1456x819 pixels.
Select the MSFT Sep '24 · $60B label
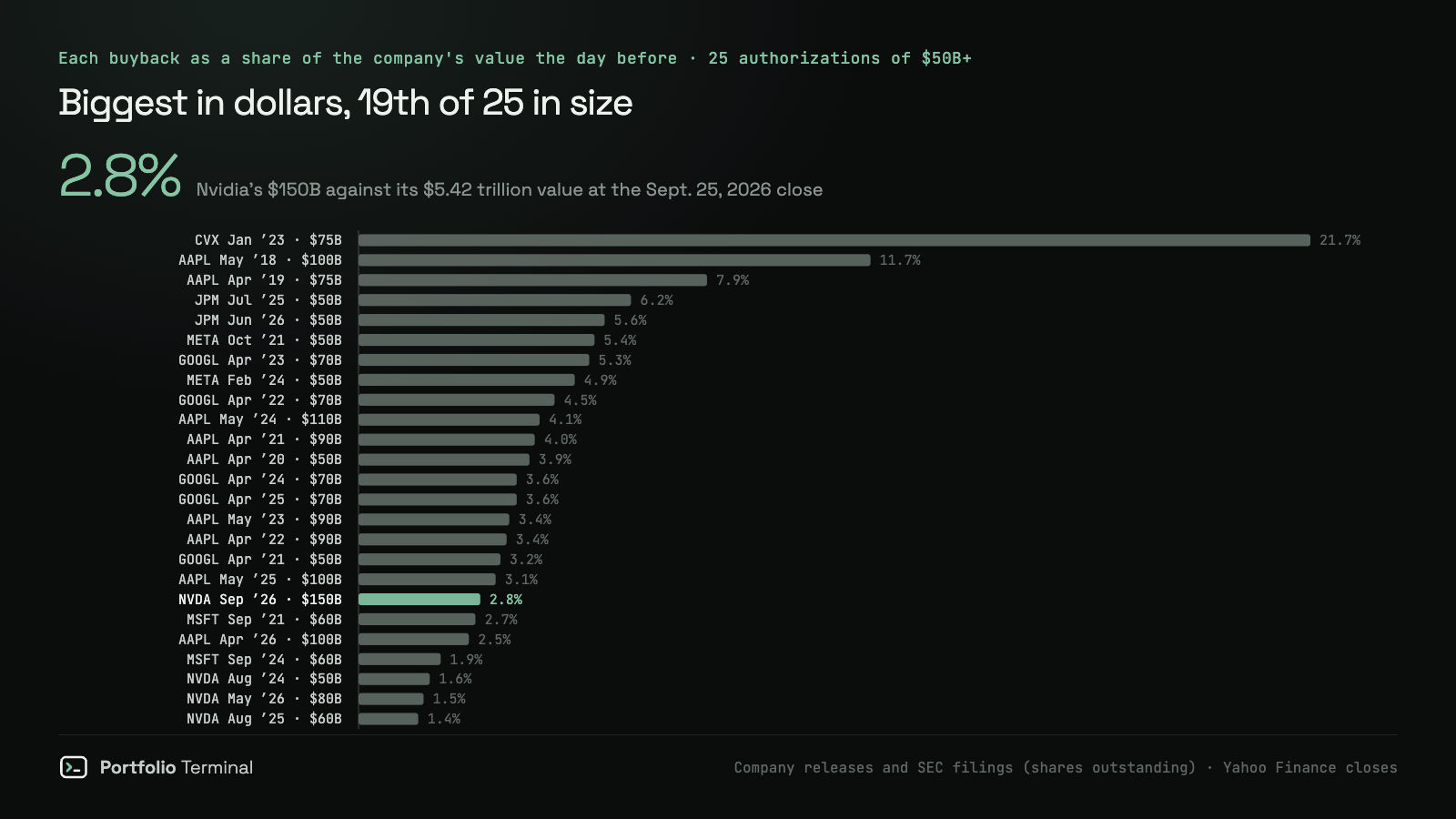tap(264, 660)
